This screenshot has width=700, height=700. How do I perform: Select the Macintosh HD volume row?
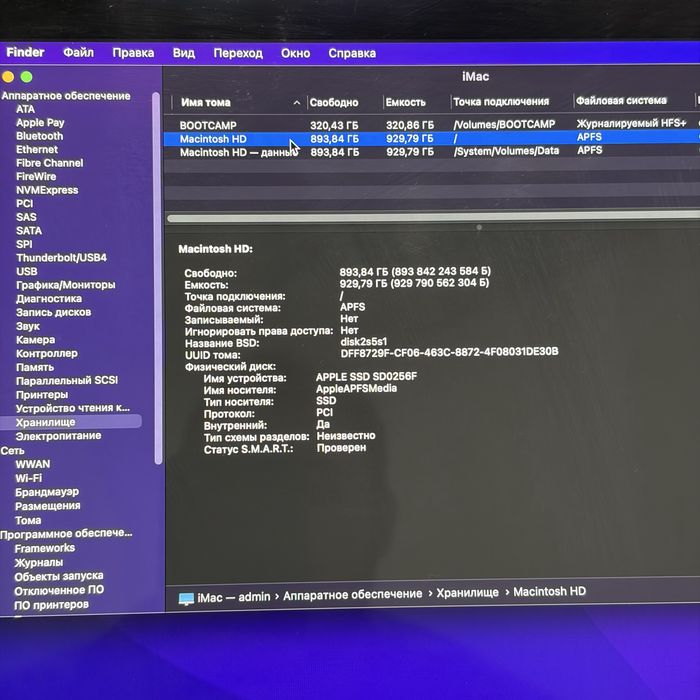tap(432, 138)
